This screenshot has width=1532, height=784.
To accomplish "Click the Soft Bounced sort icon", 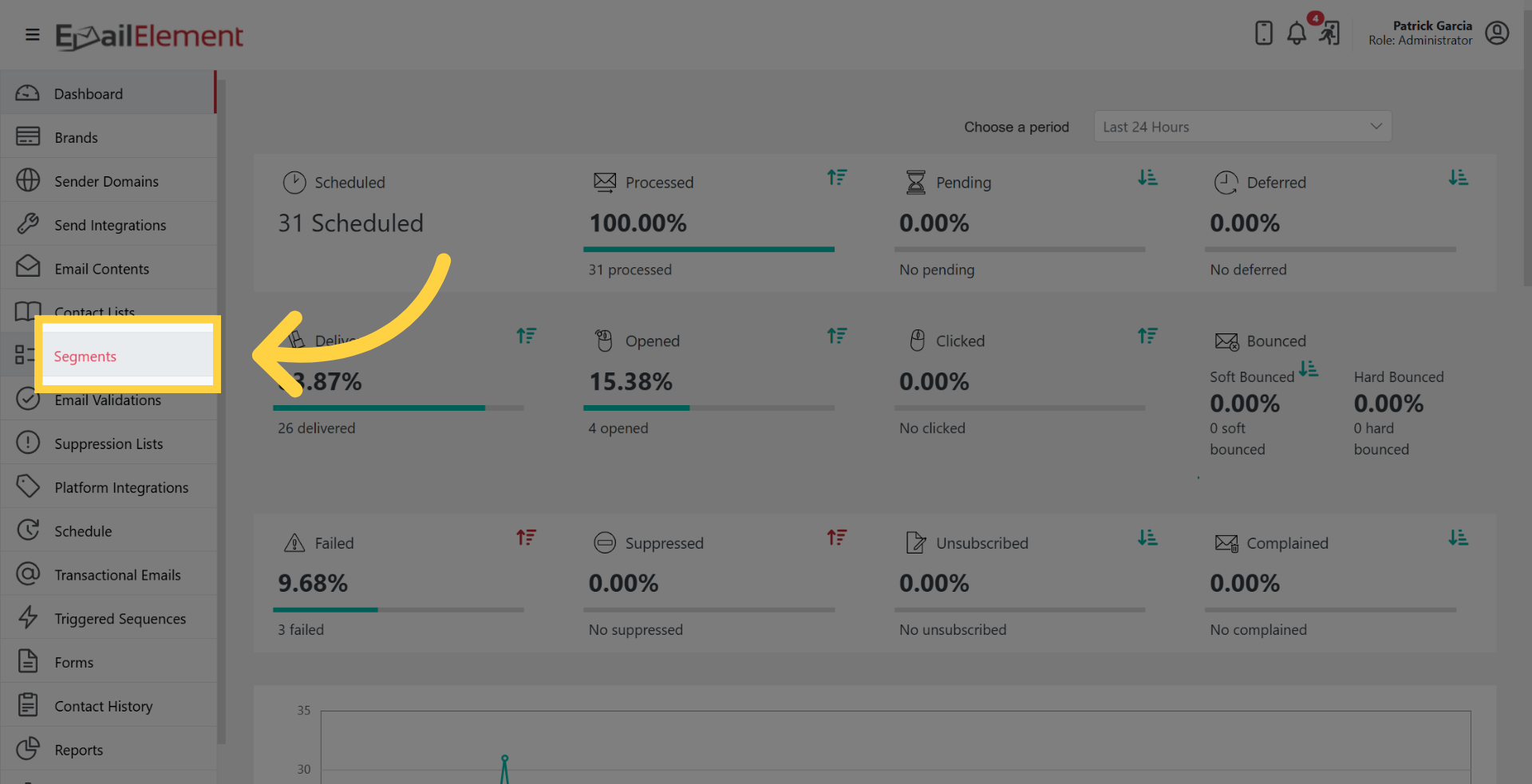I will (x=1309, y=369).
